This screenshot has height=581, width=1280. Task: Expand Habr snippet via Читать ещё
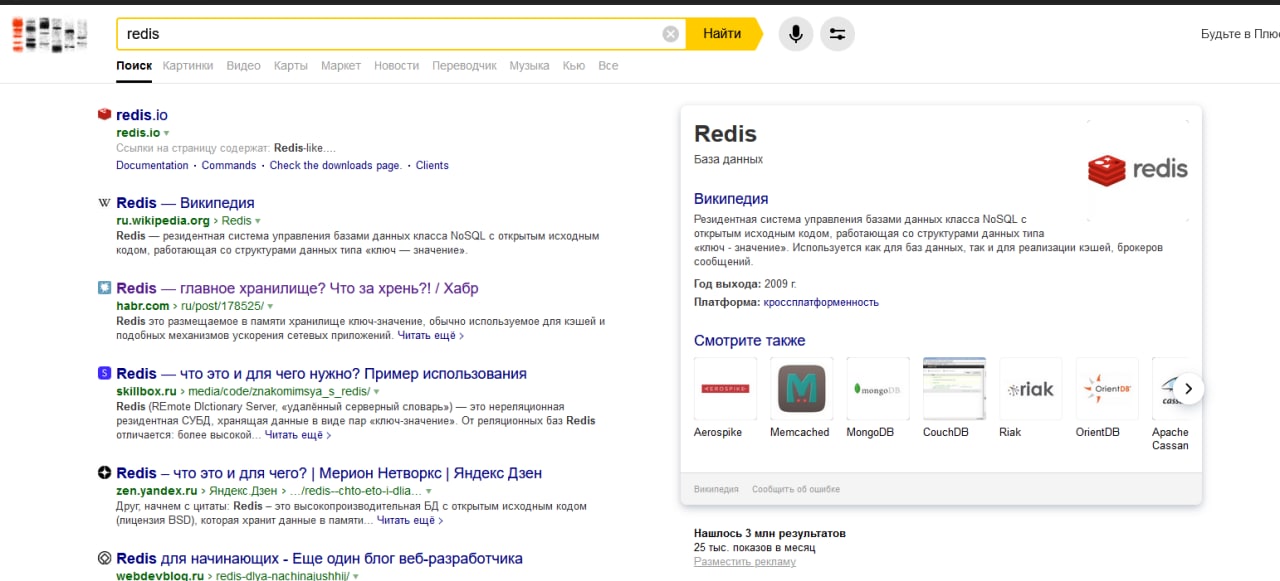click(430, 336)
